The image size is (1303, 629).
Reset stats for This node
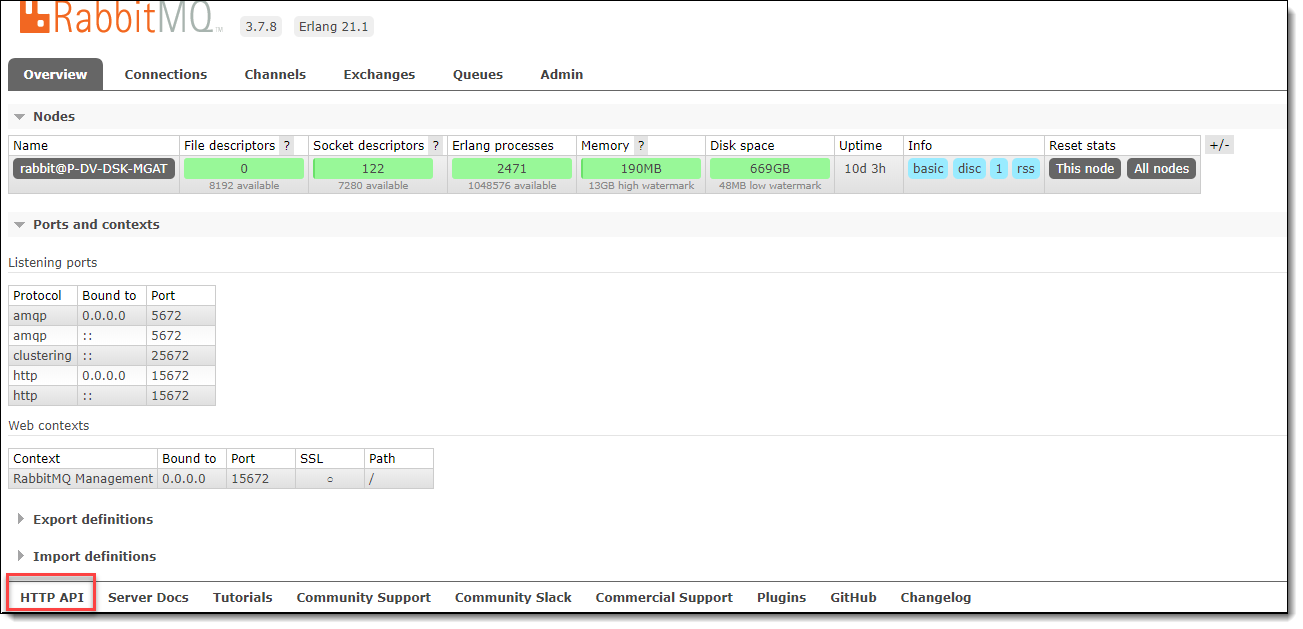point(1085,169)
